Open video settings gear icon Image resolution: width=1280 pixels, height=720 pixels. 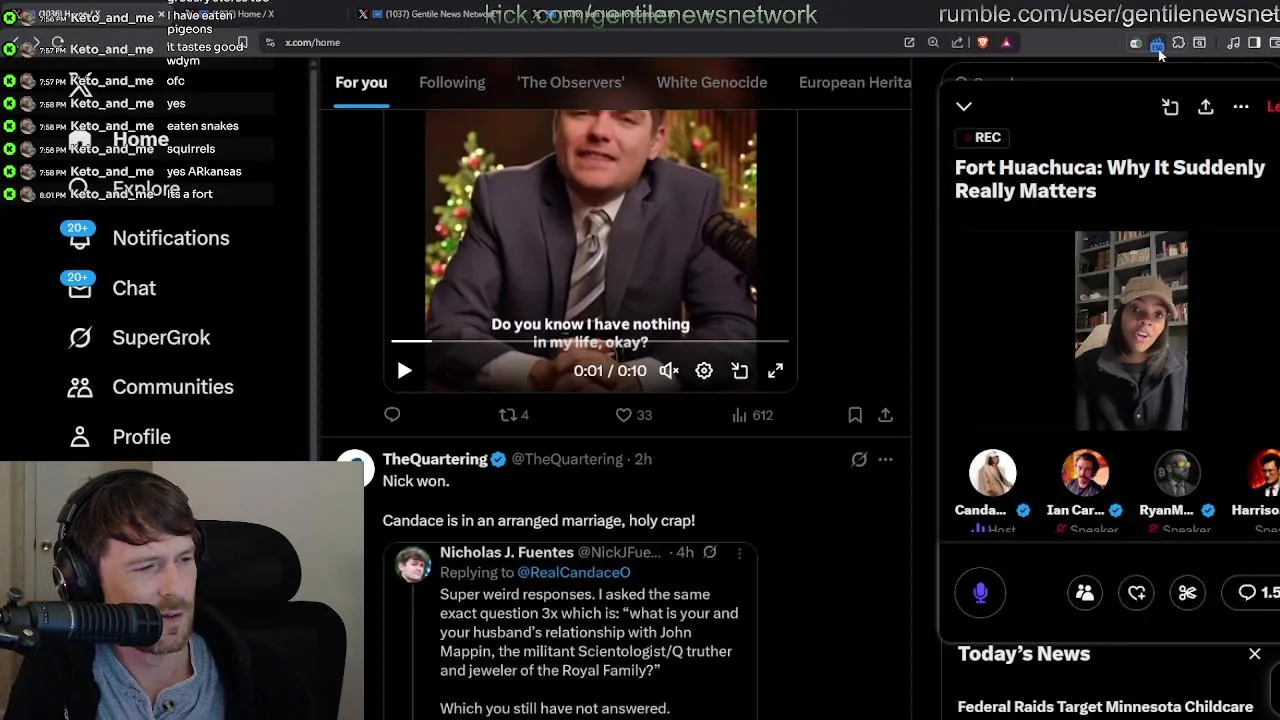(704, 371)
